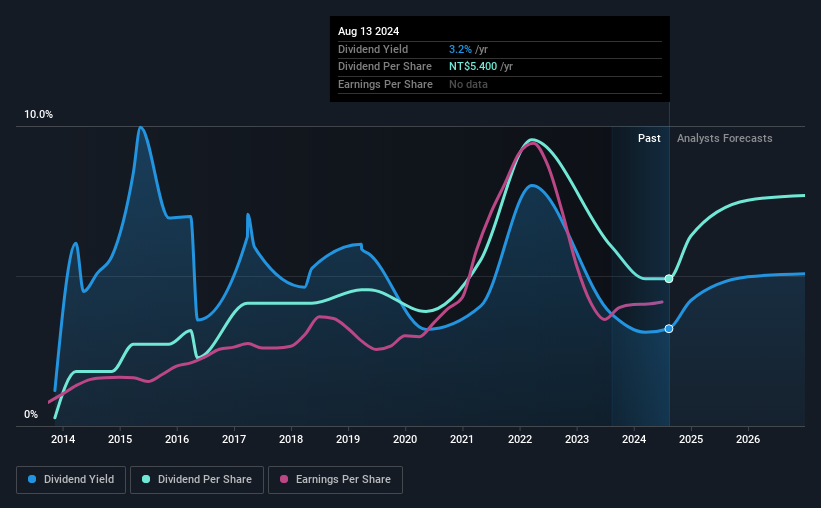
Task: Click the 'No data' earnings value
Action: pos(468,84)
